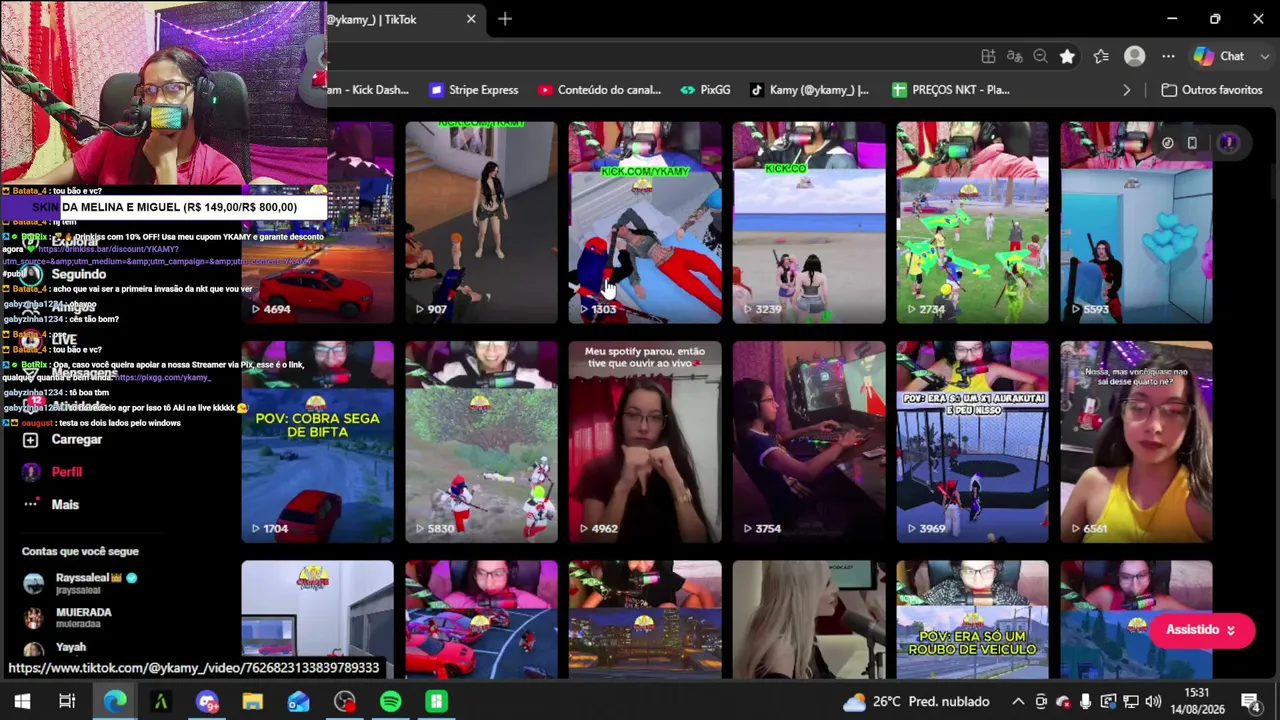This screenshot has height=720, width=1280.
Task: Open the video with 3754 views
Action: point(809,442)
